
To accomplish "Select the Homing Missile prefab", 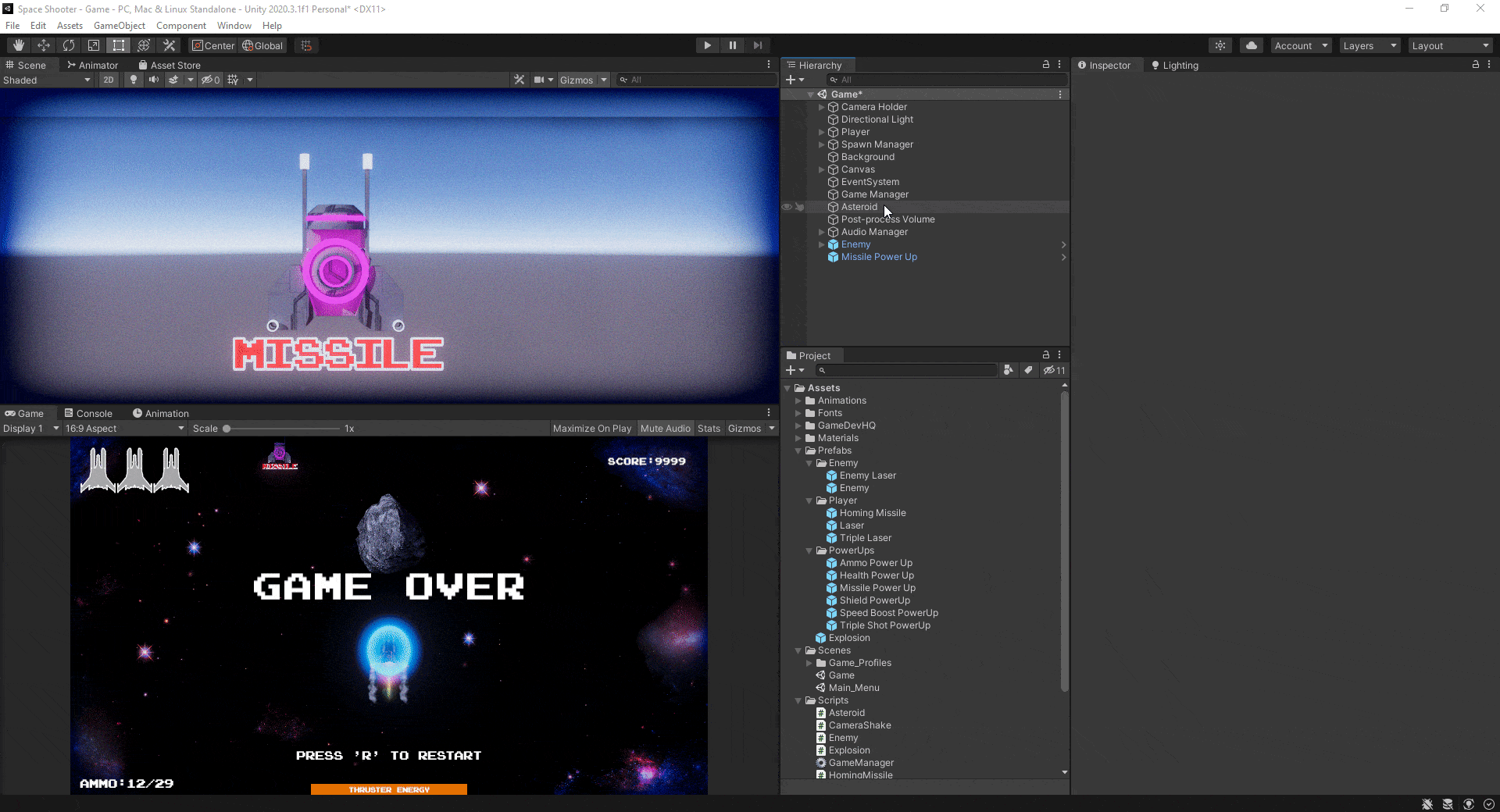I will point(873,513).
